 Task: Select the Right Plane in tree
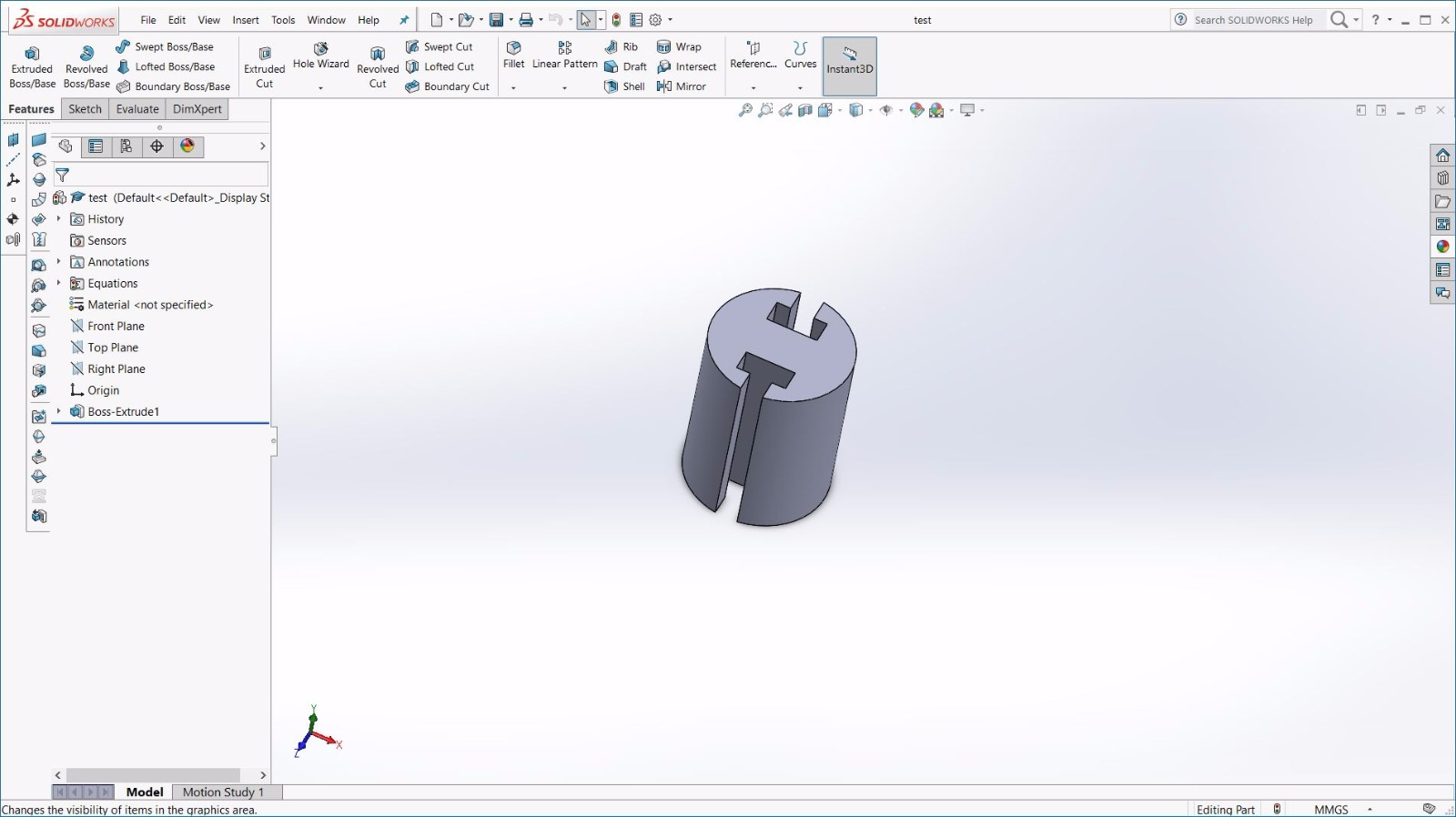(x=107, y=368)
